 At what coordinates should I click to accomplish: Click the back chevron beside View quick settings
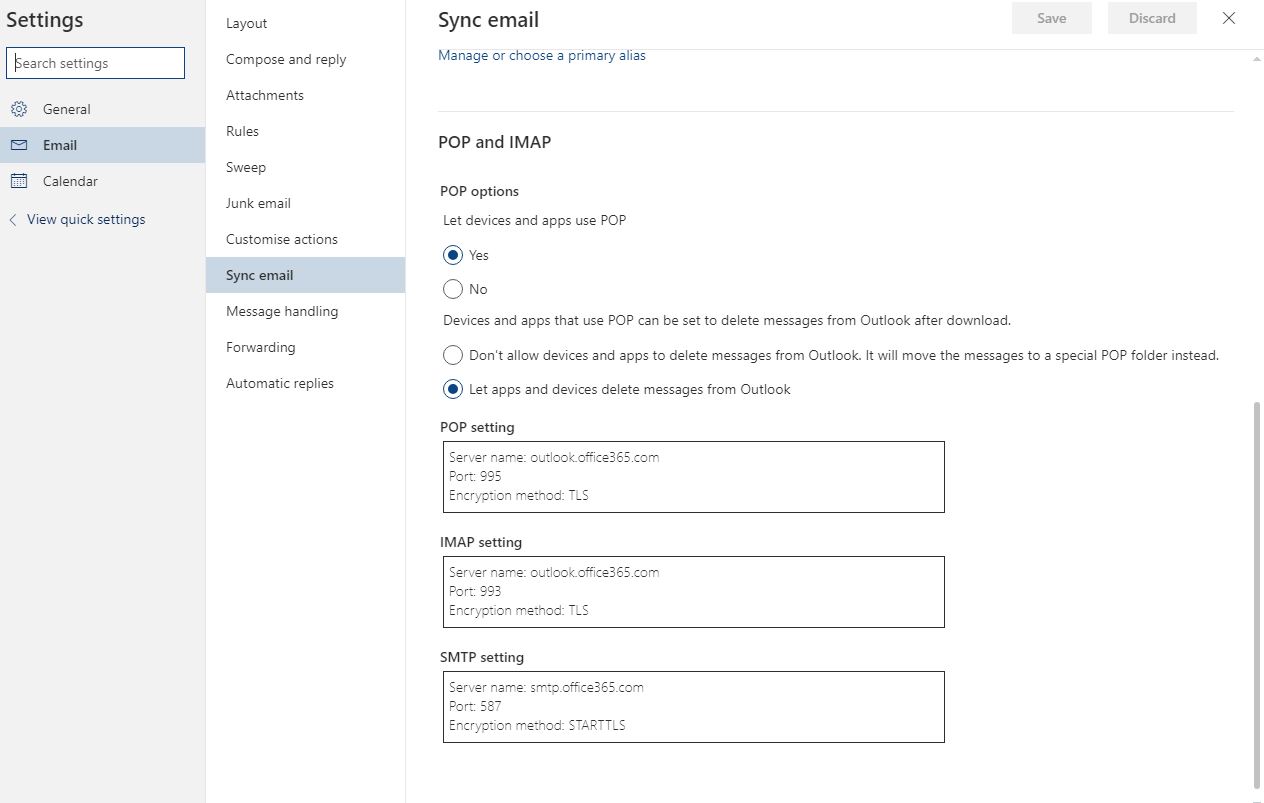coord(13,220)
